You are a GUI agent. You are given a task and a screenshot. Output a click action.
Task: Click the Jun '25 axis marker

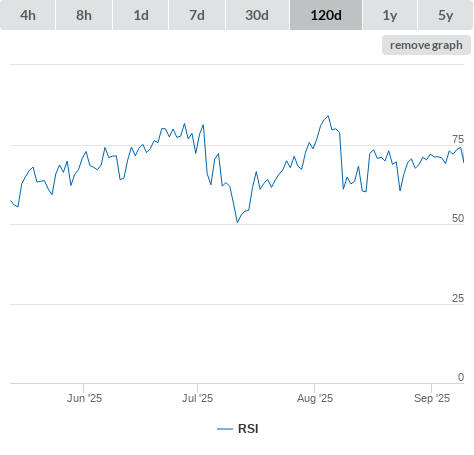click(x=84, y=398)
